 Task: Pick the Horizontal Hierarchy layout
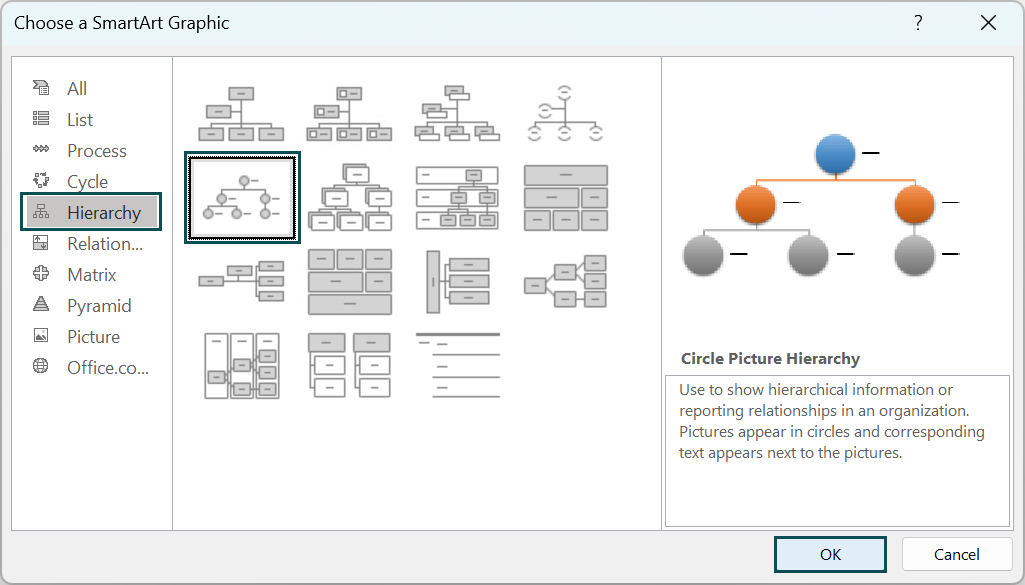(x=565, y=281)
